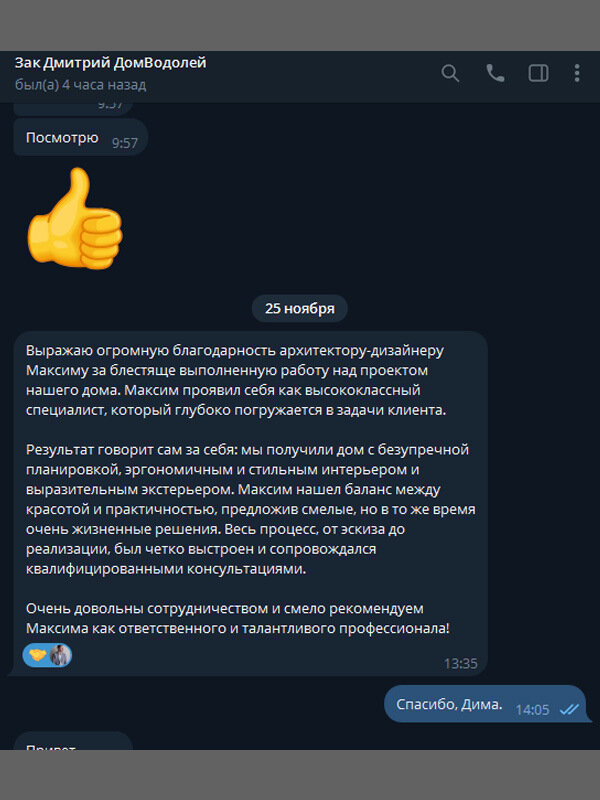Toggle the side info panel
The image size is (600, 800).
[x=538, y=73]
